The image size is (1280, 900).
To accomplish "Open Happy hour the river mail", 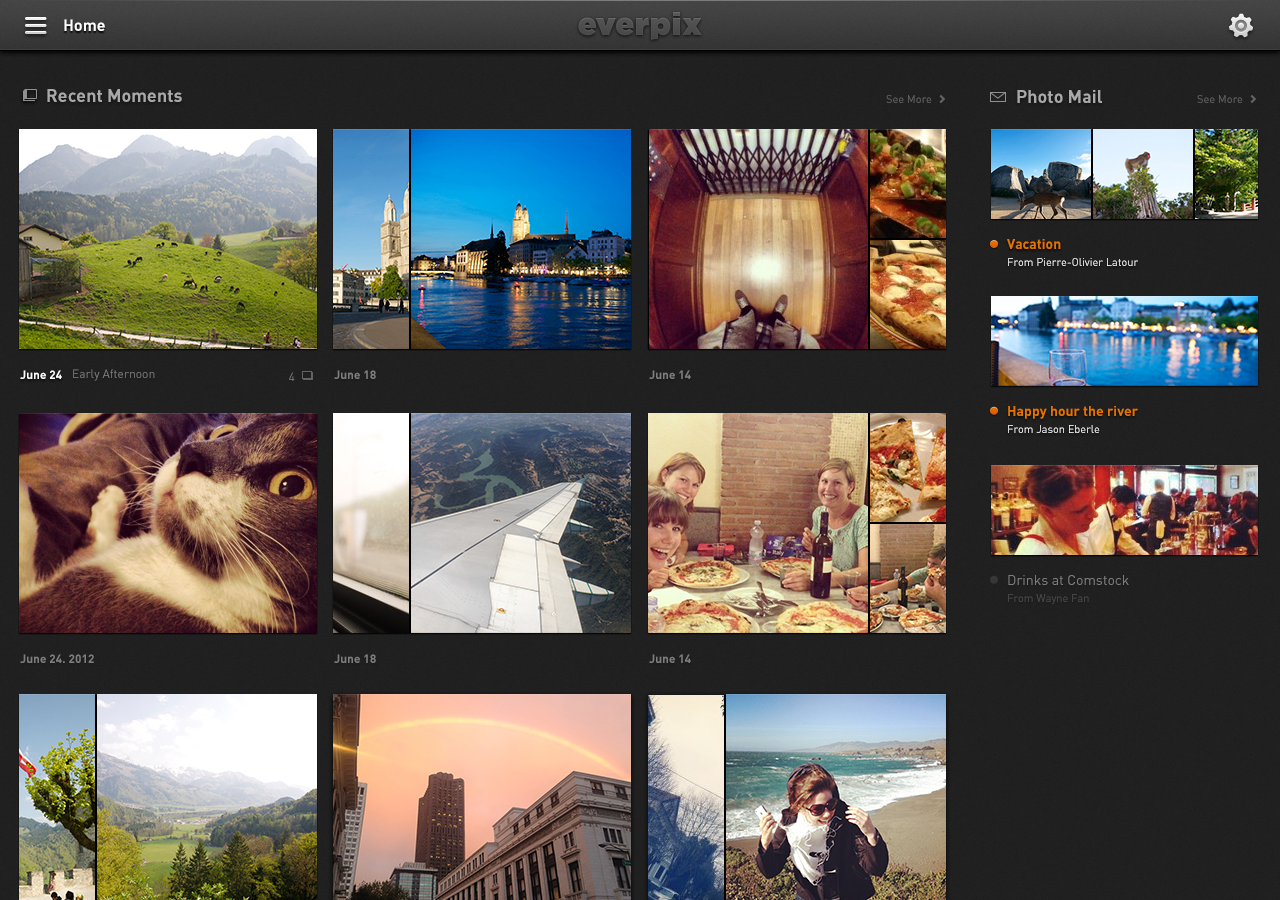I will coord(1072,411).
